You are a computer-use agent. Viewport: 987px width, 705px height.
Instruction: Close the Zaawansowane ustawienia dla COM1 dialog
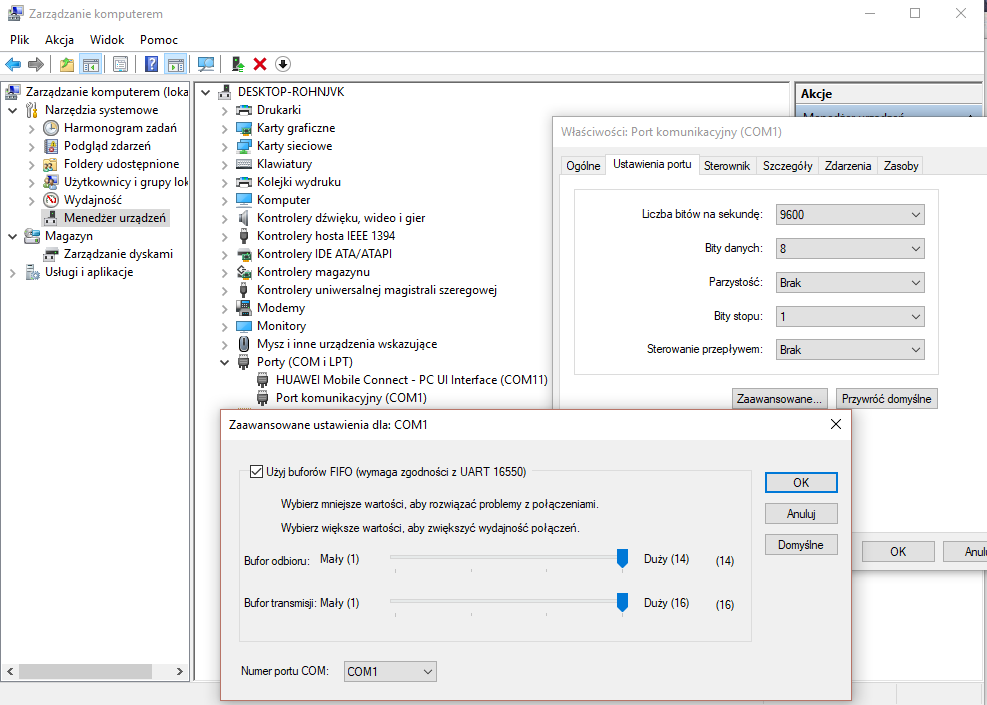click(x=836, y=425)
